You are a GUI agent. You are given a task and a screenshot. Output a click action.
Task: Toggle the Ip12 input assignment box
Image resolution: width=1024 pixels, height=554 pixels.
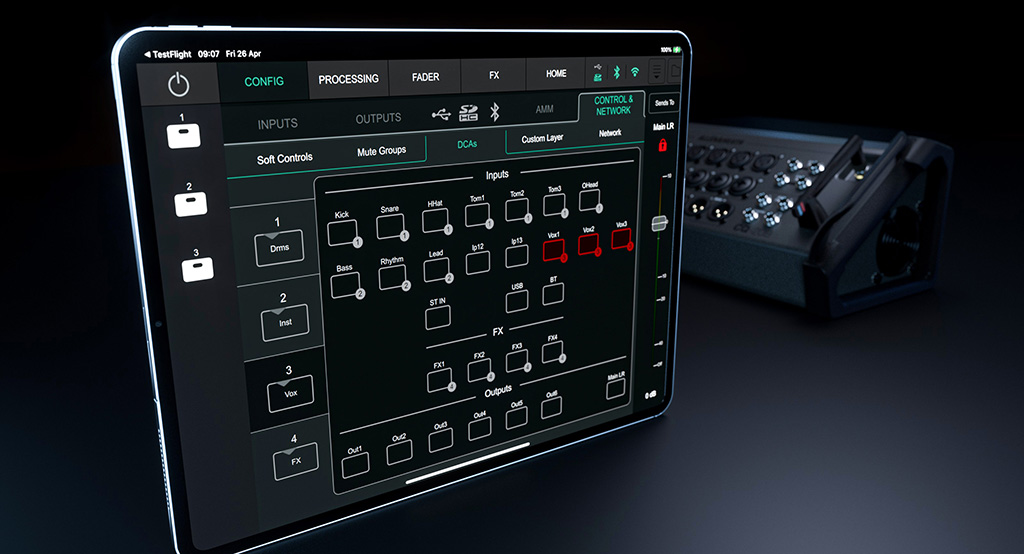[x=478, y=263]
